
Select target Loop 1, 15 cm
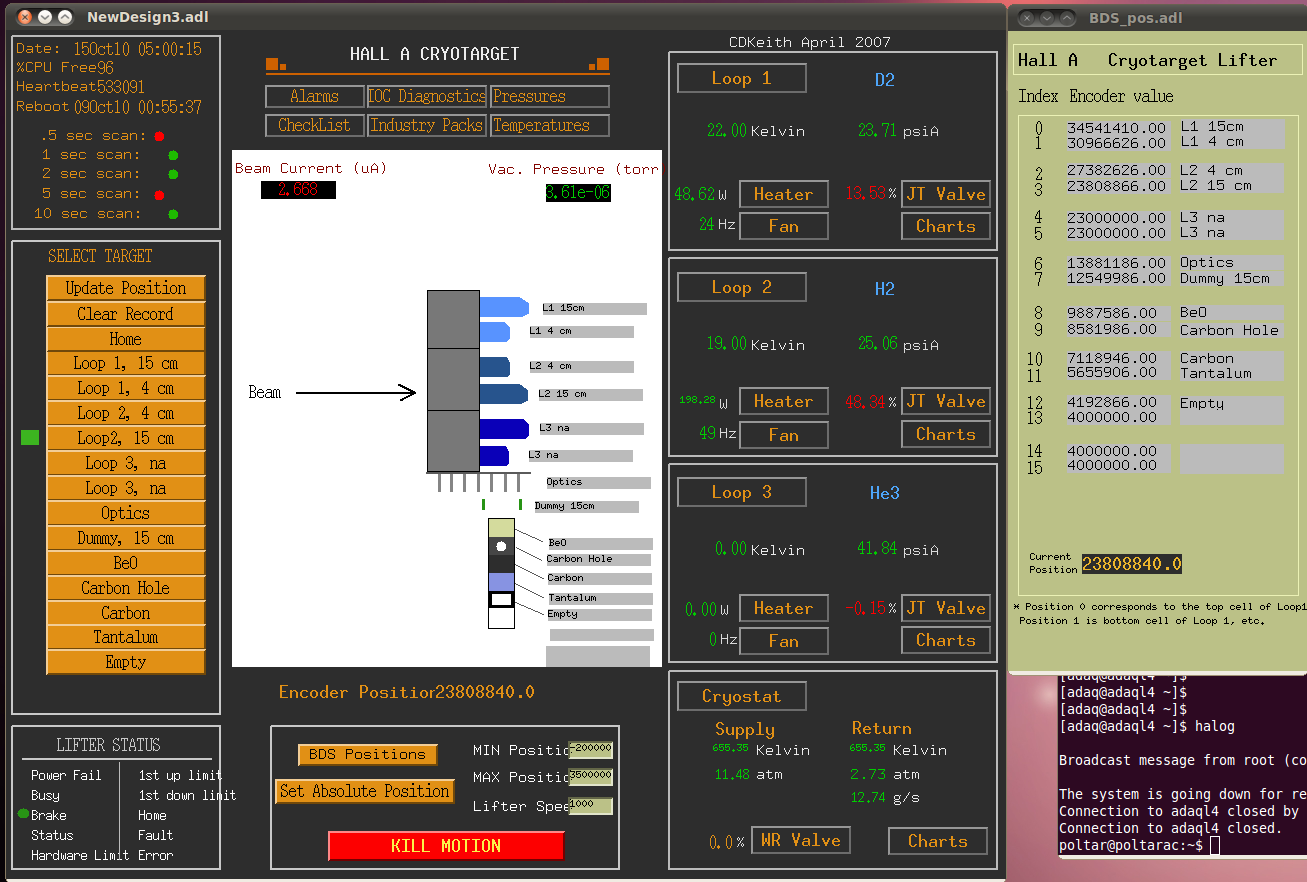coord(126,364)
